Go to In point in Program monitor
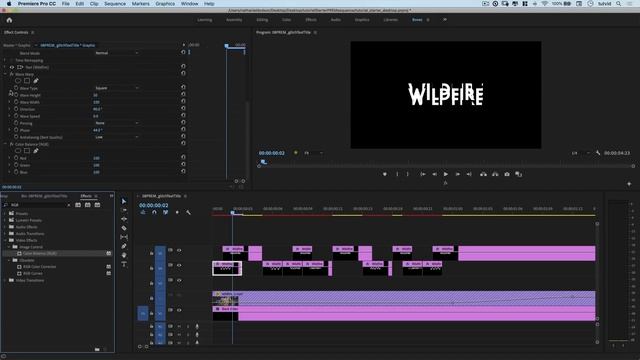640x360 pixels. 423,174
